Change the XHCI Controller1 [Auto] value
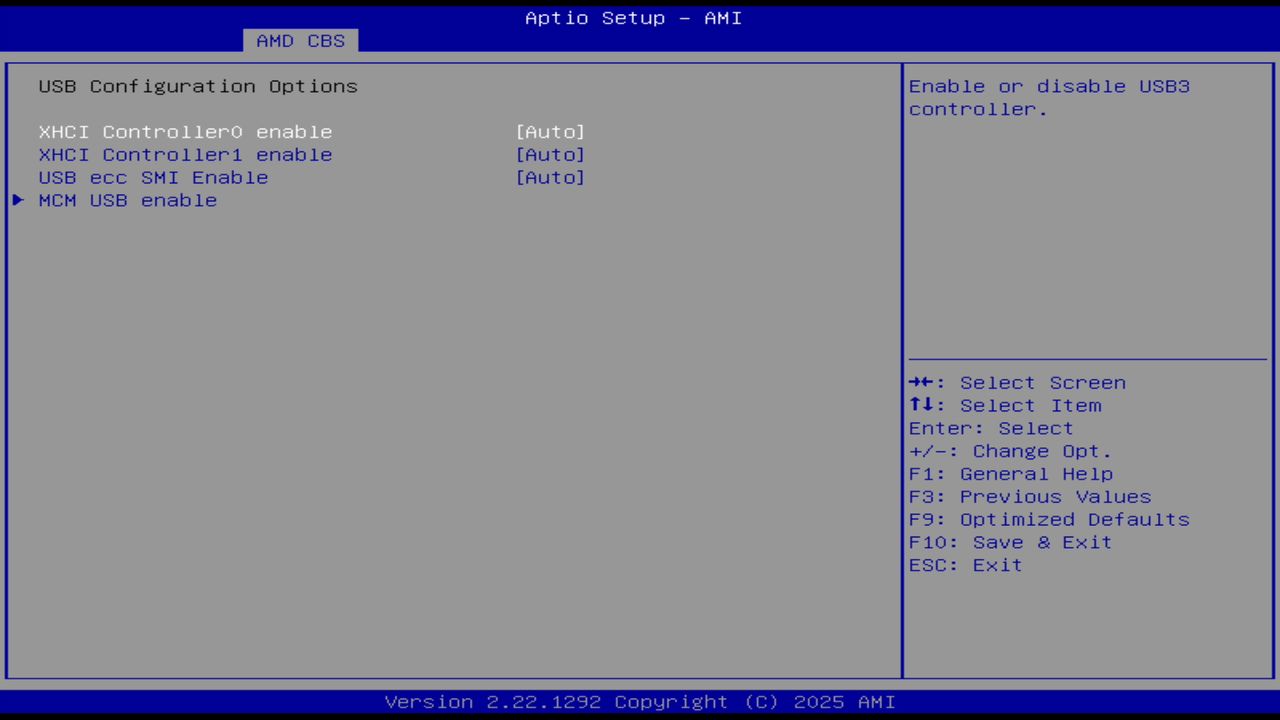Screen dimensions: 1280x720 pos(550,155)
